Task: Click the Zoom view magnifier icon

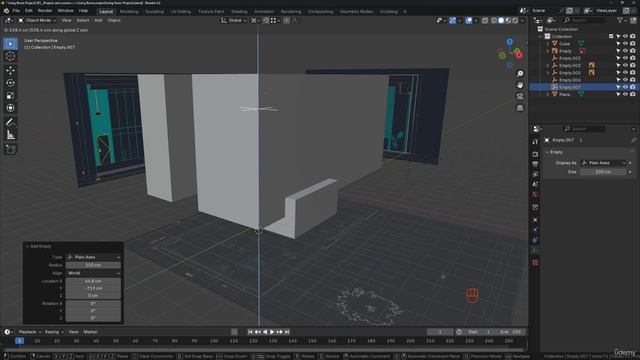Action: (x=520, y=73)
